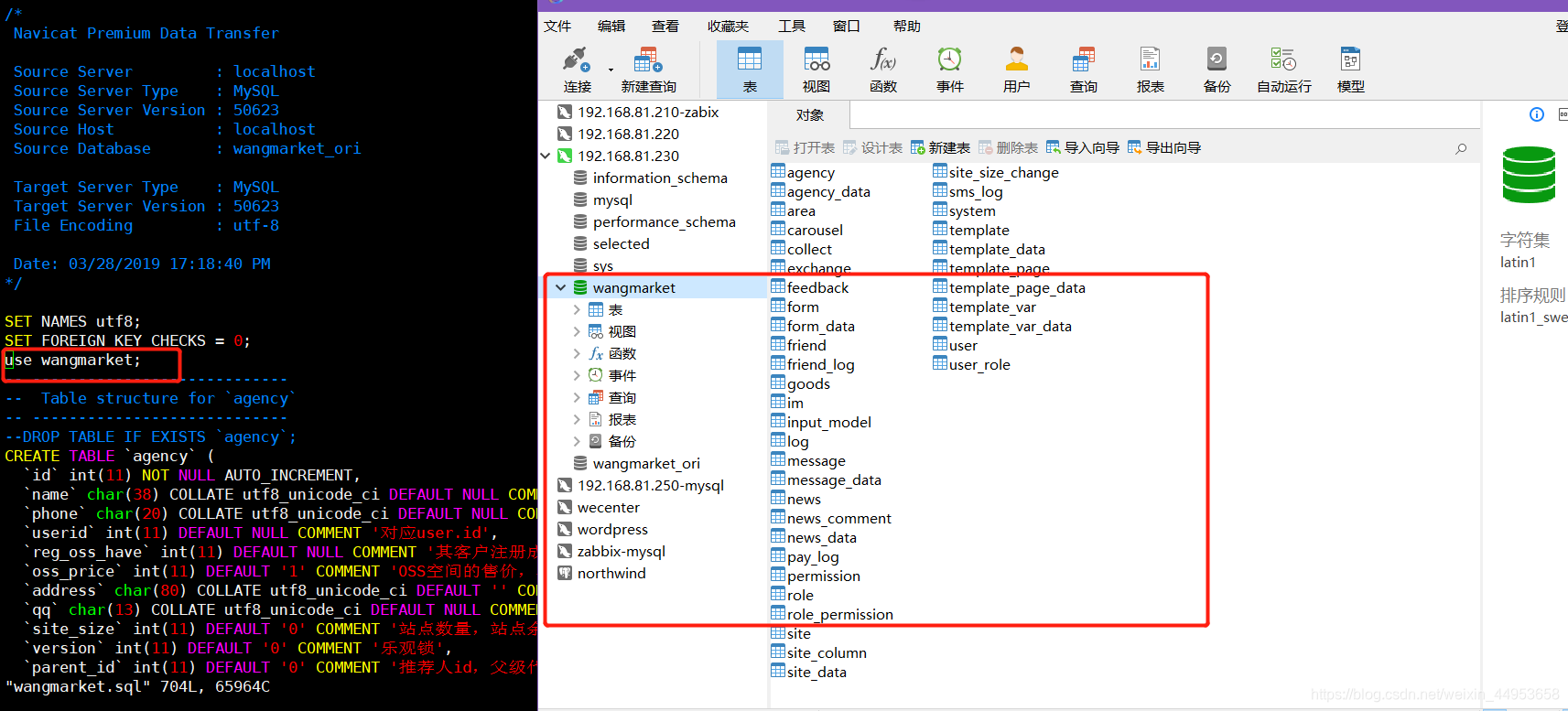Click the 新建表 button
The image size is (1568, 711).
(x=941, y=147)
